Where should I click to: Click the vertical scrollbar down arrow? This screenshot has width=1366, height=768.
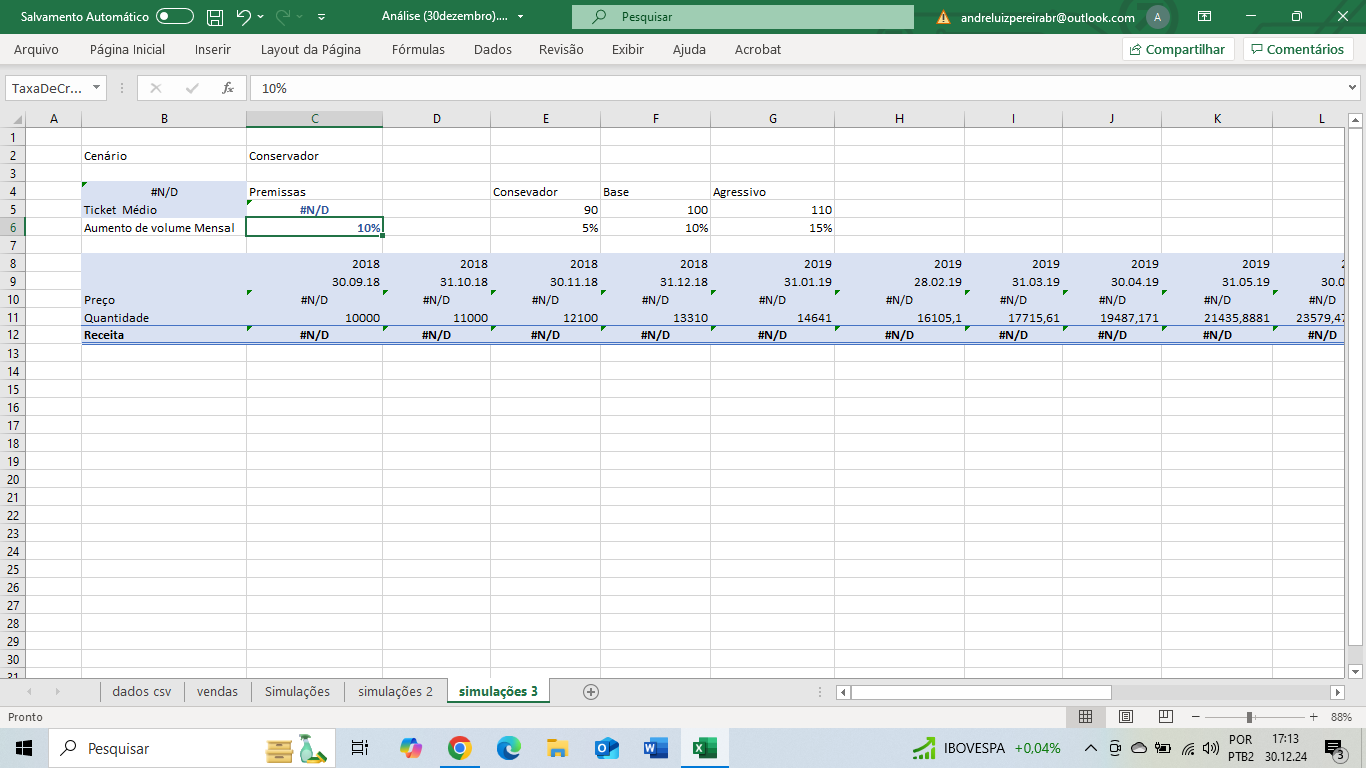tap(1355, 671)
